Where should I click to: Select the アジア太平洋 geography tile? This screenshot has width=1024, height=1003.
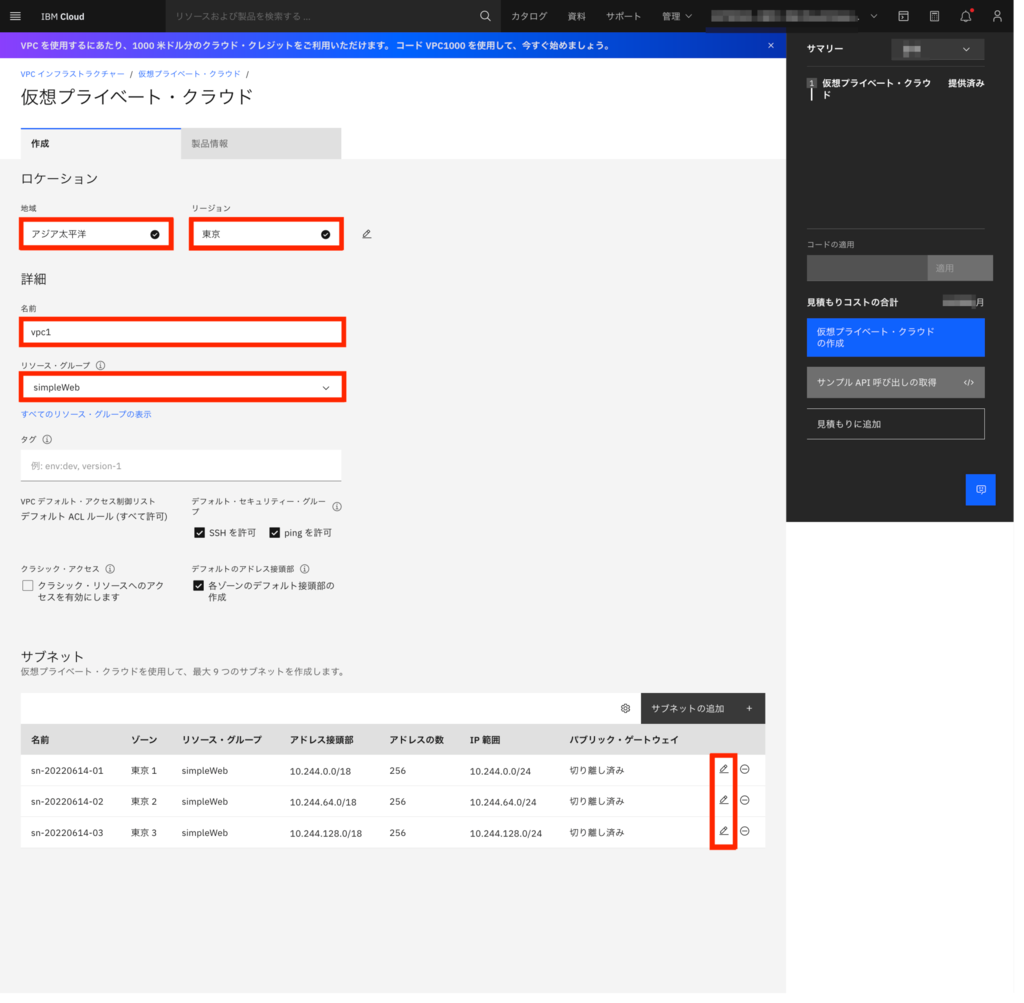97,236
